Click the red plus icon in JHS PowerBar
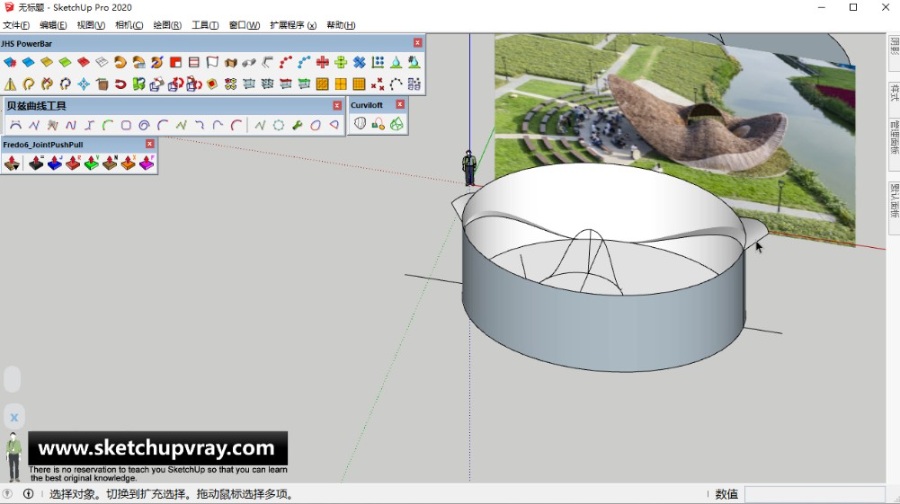This screenshot has width=900, height=504. (x=323, y=62)
